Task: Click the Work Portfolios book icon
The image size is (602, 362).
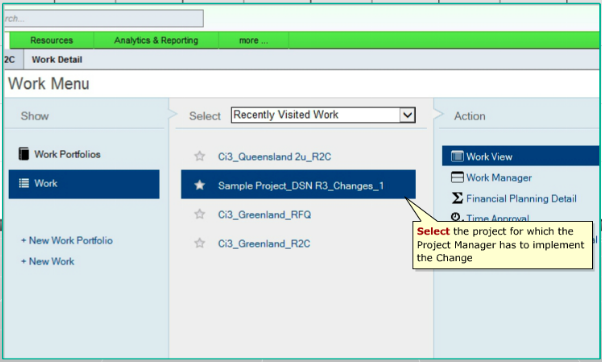Action: pyautogui.click(x=24, y=154)
